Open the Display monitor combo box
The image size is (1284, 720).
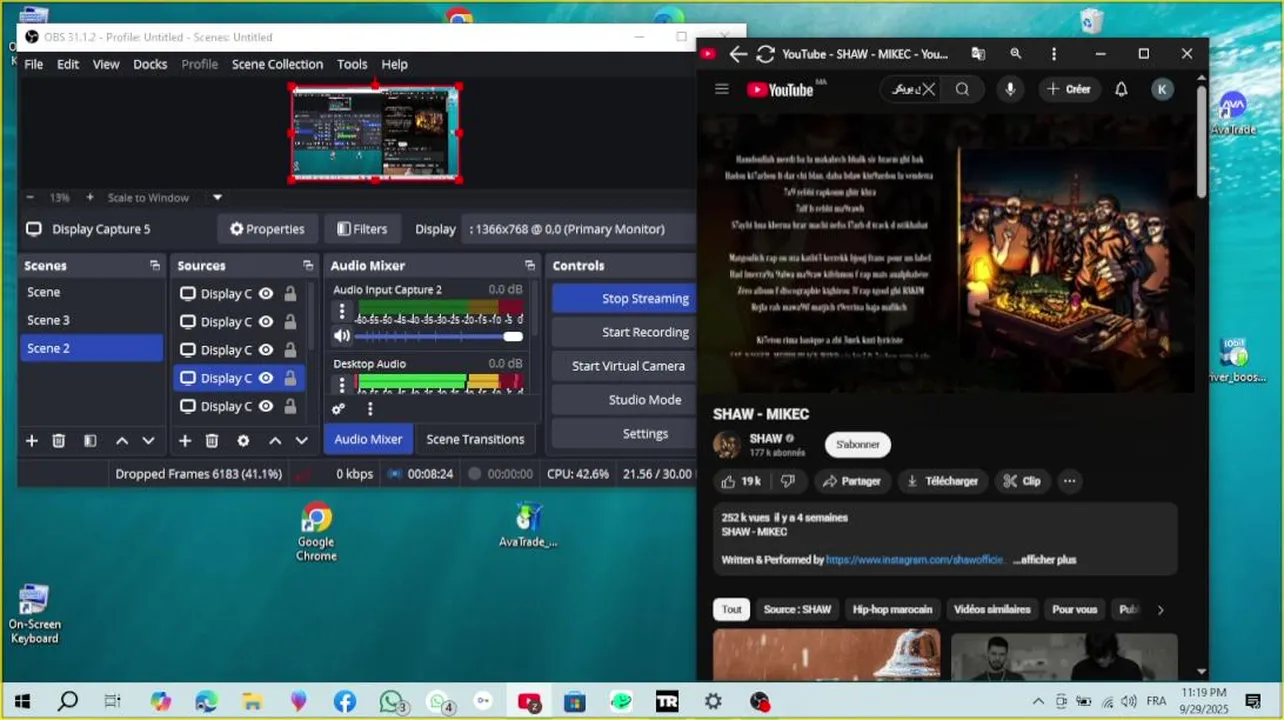(580, 229)
